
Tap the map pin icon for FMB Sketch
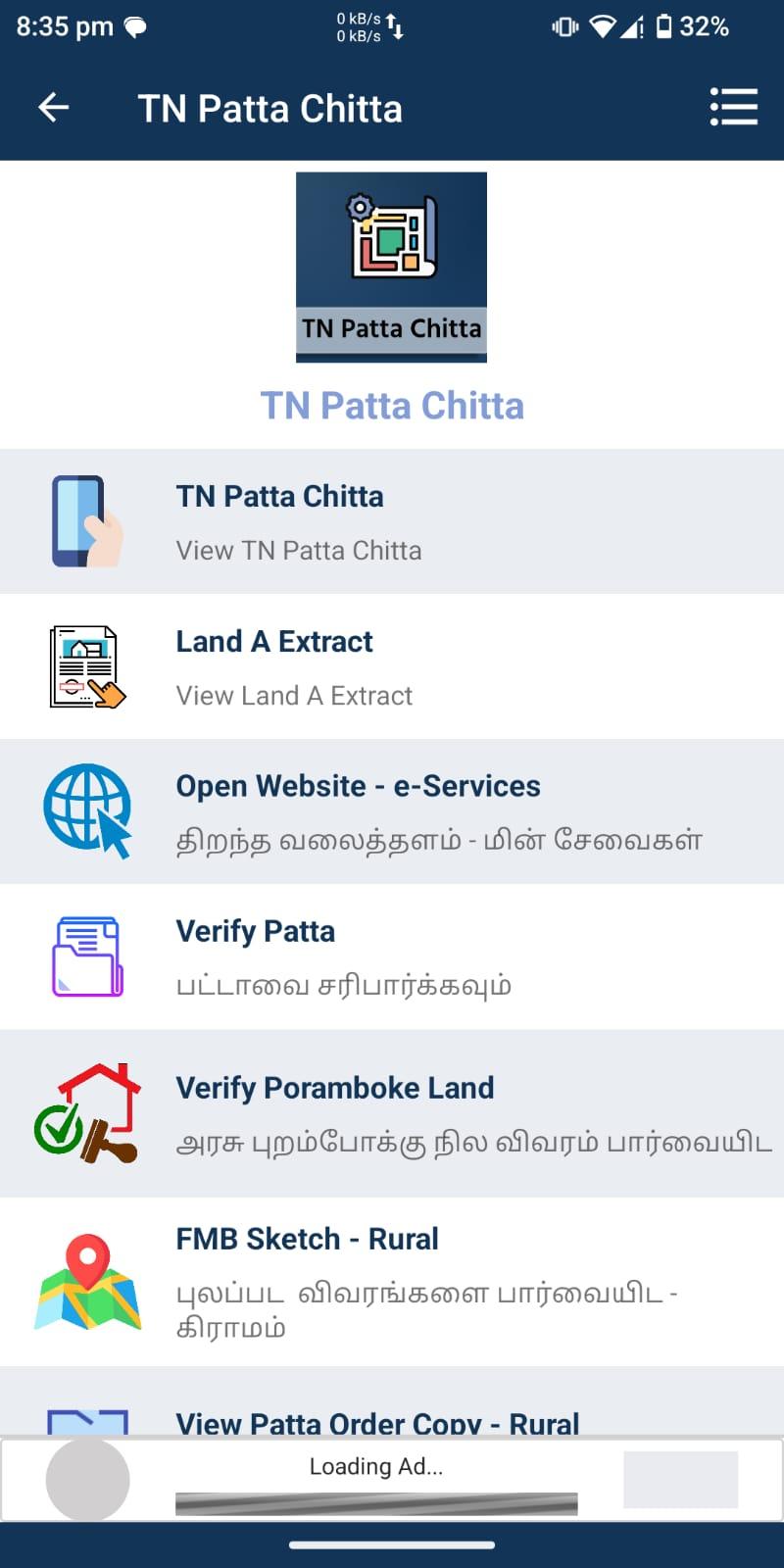[x=87, y=1282]
